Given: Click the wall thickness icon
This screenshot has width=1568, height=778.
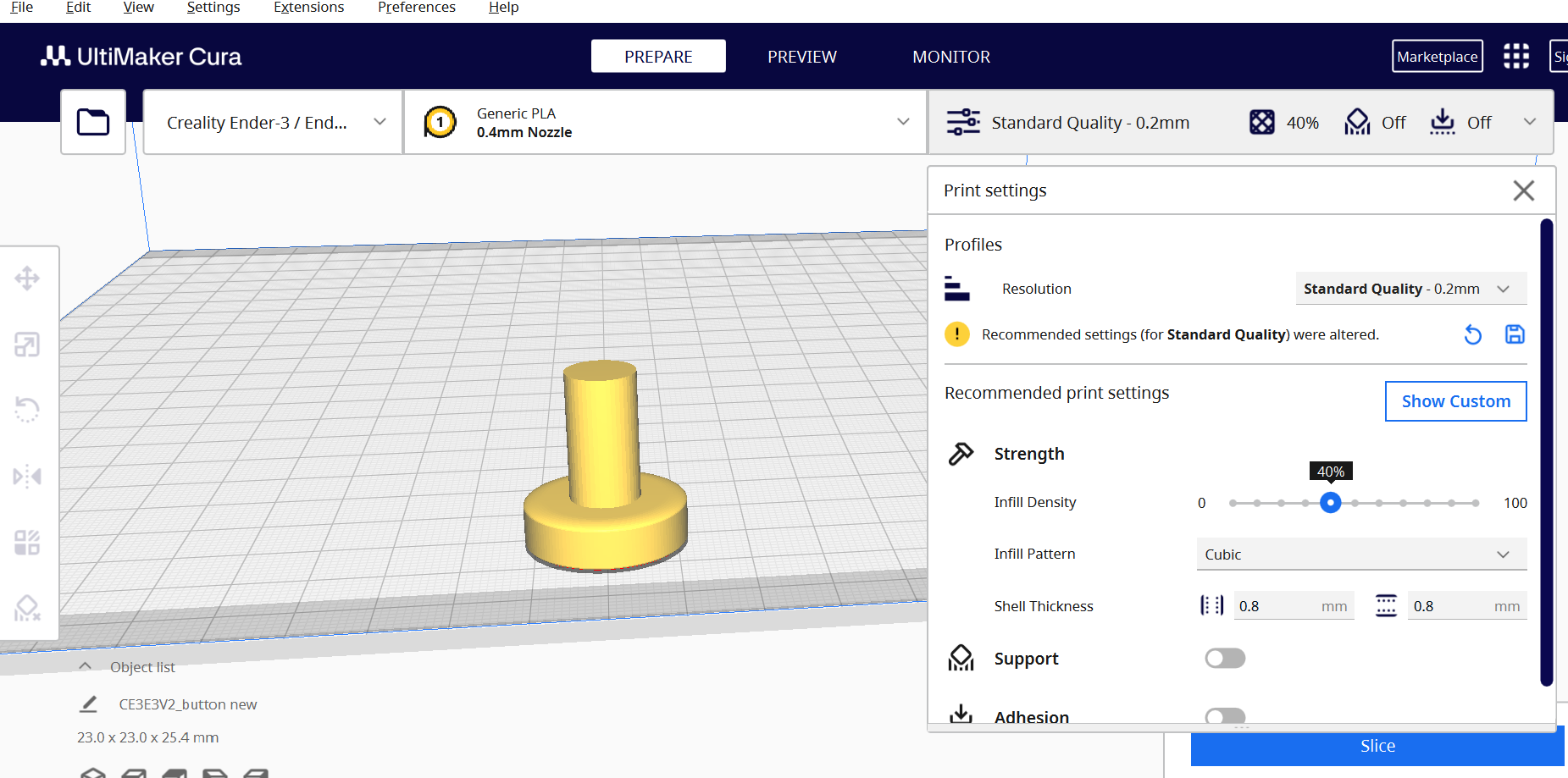Looking at the screenshot, I should pos(1212,605).
